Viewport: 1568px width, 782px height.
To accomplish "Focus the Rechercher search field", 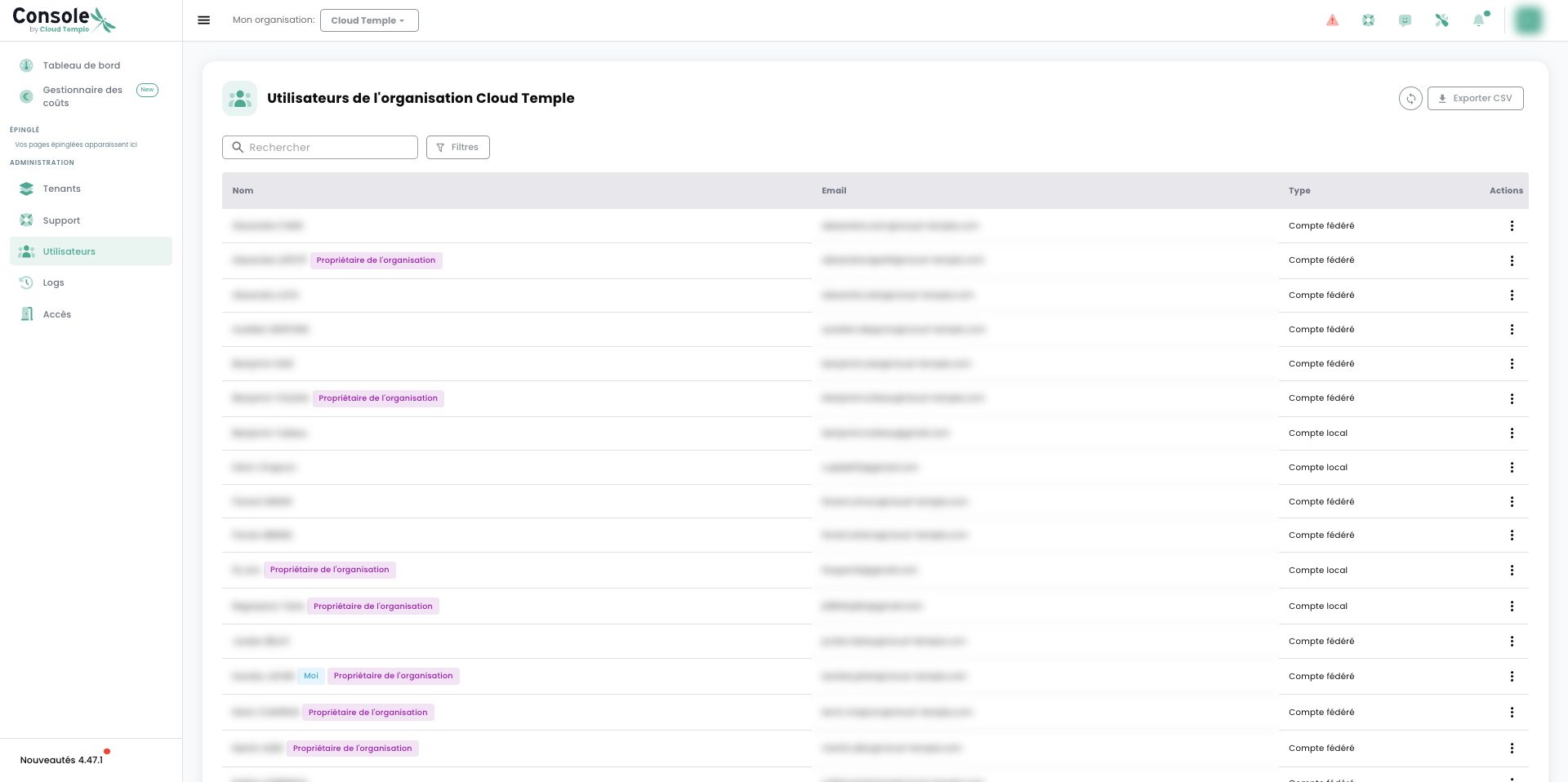I will 320,147.
